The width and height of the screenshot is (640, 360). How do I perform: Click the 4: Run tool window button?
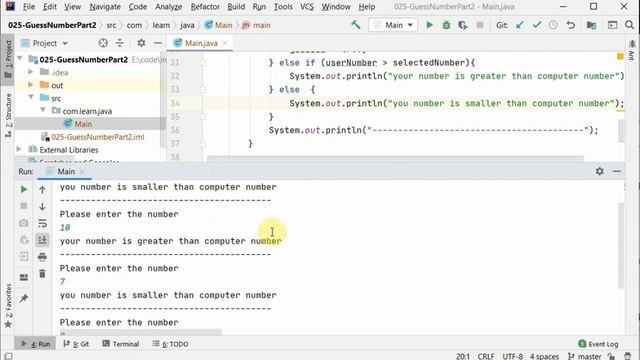[36, 344]
